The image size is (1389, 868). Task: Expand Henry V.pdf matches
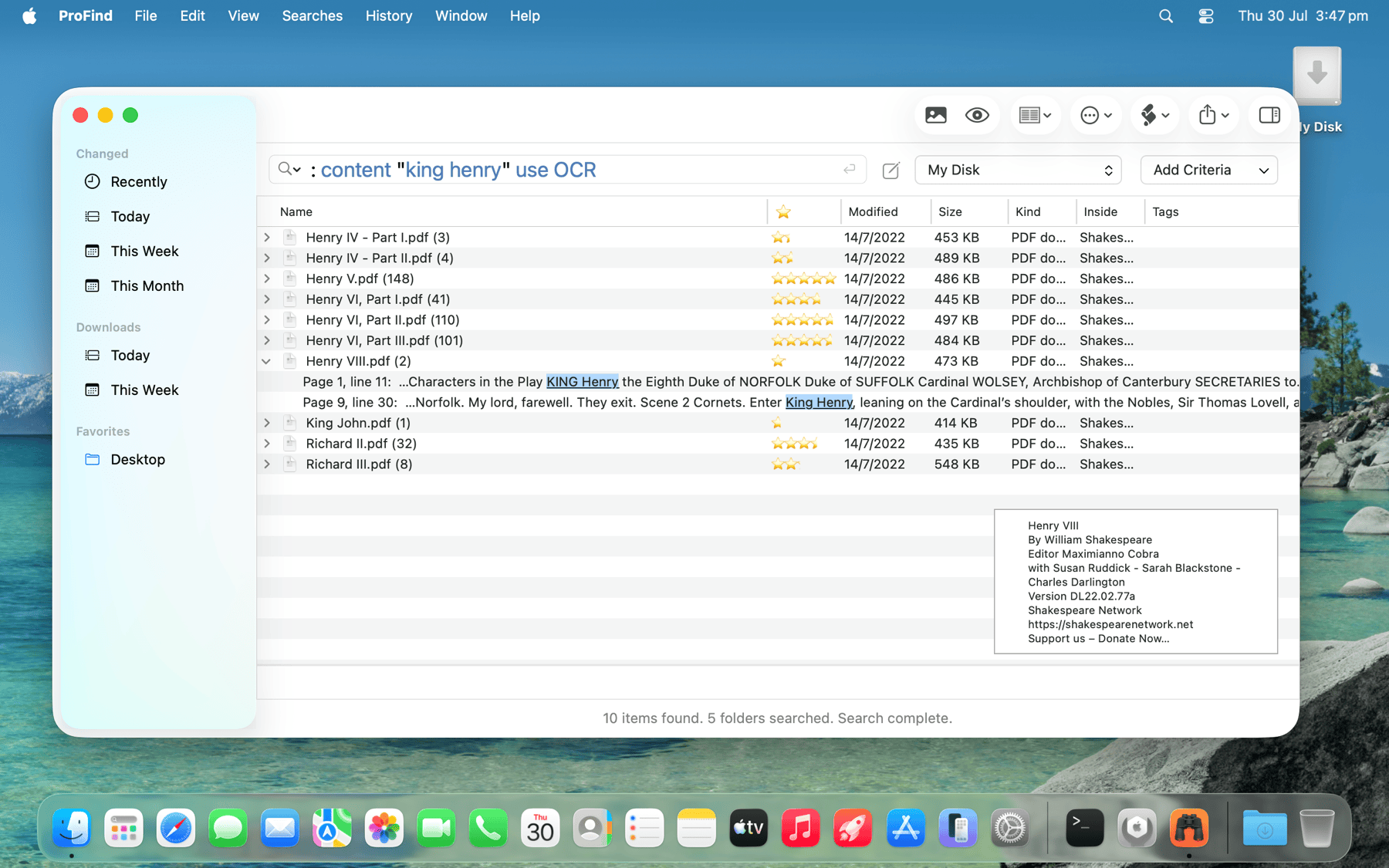click(x=266, y=279)
